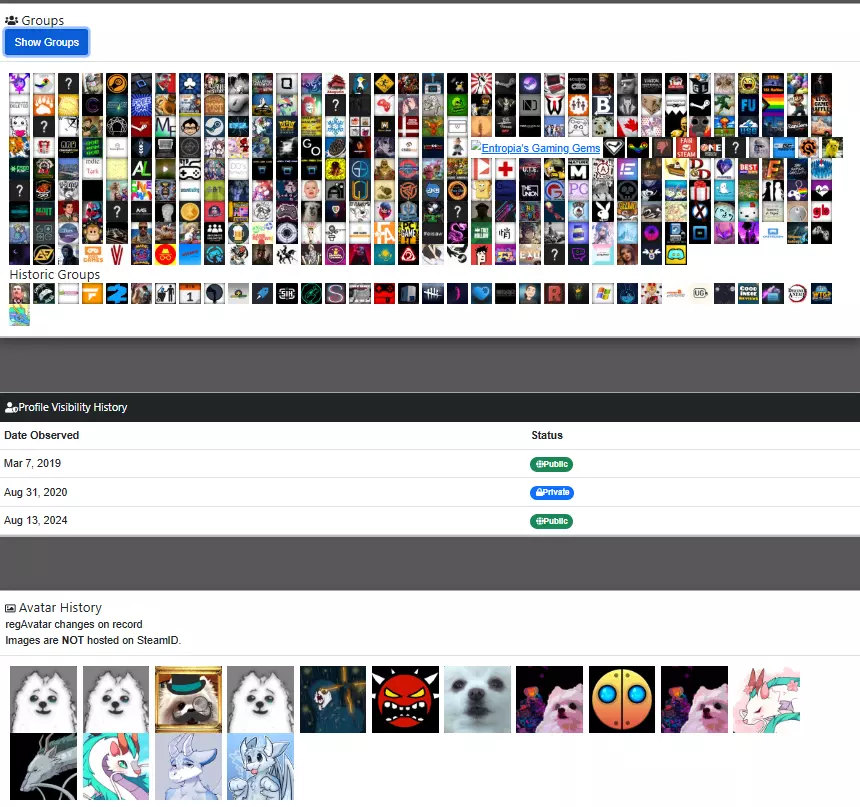The image size is (860, 807).
Task: Open the red demon face avatar
Action: (x=405, y=699)
